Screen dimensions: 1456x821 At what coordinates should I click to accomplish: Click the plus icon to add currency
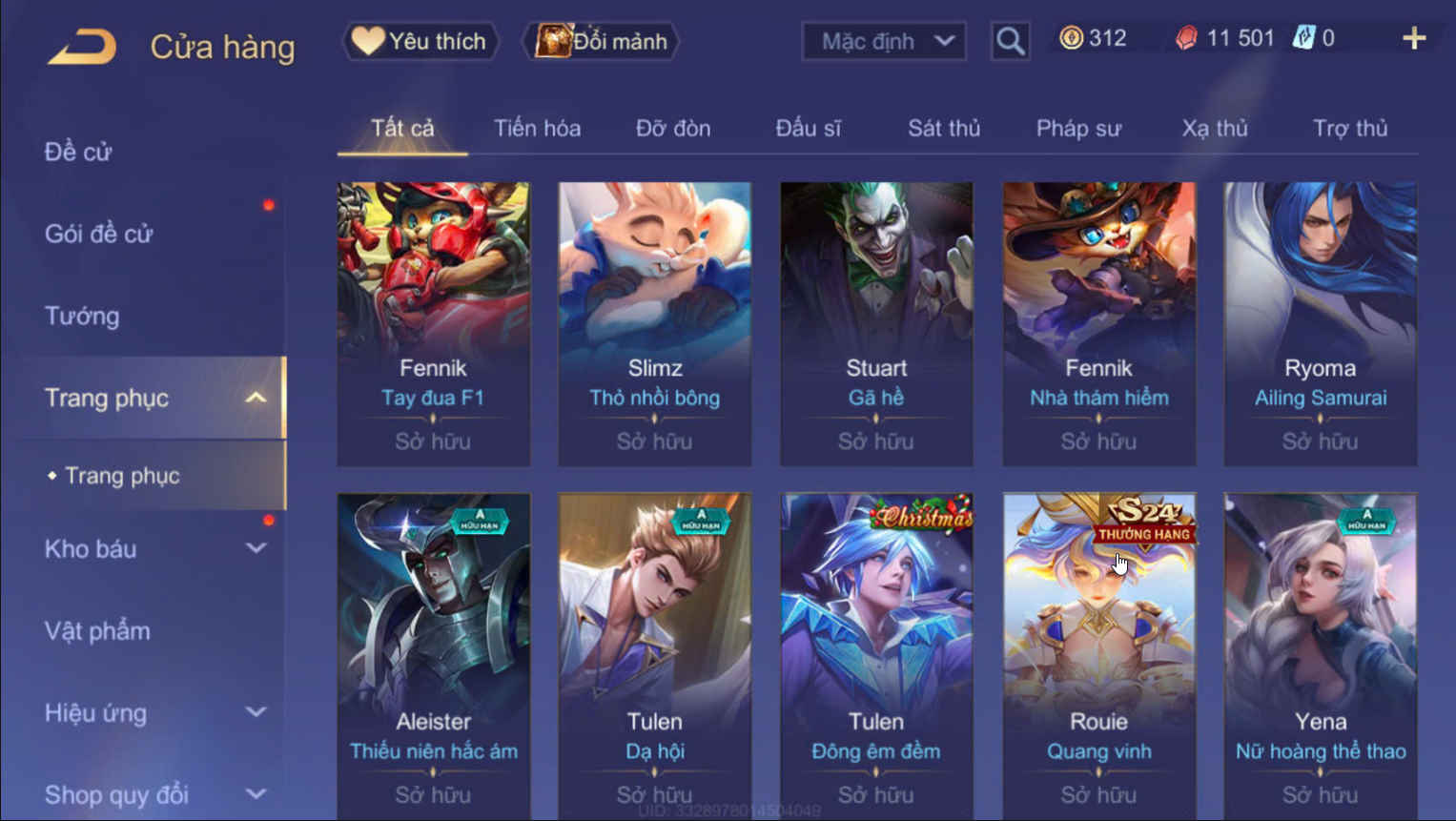click(1414, 38)
